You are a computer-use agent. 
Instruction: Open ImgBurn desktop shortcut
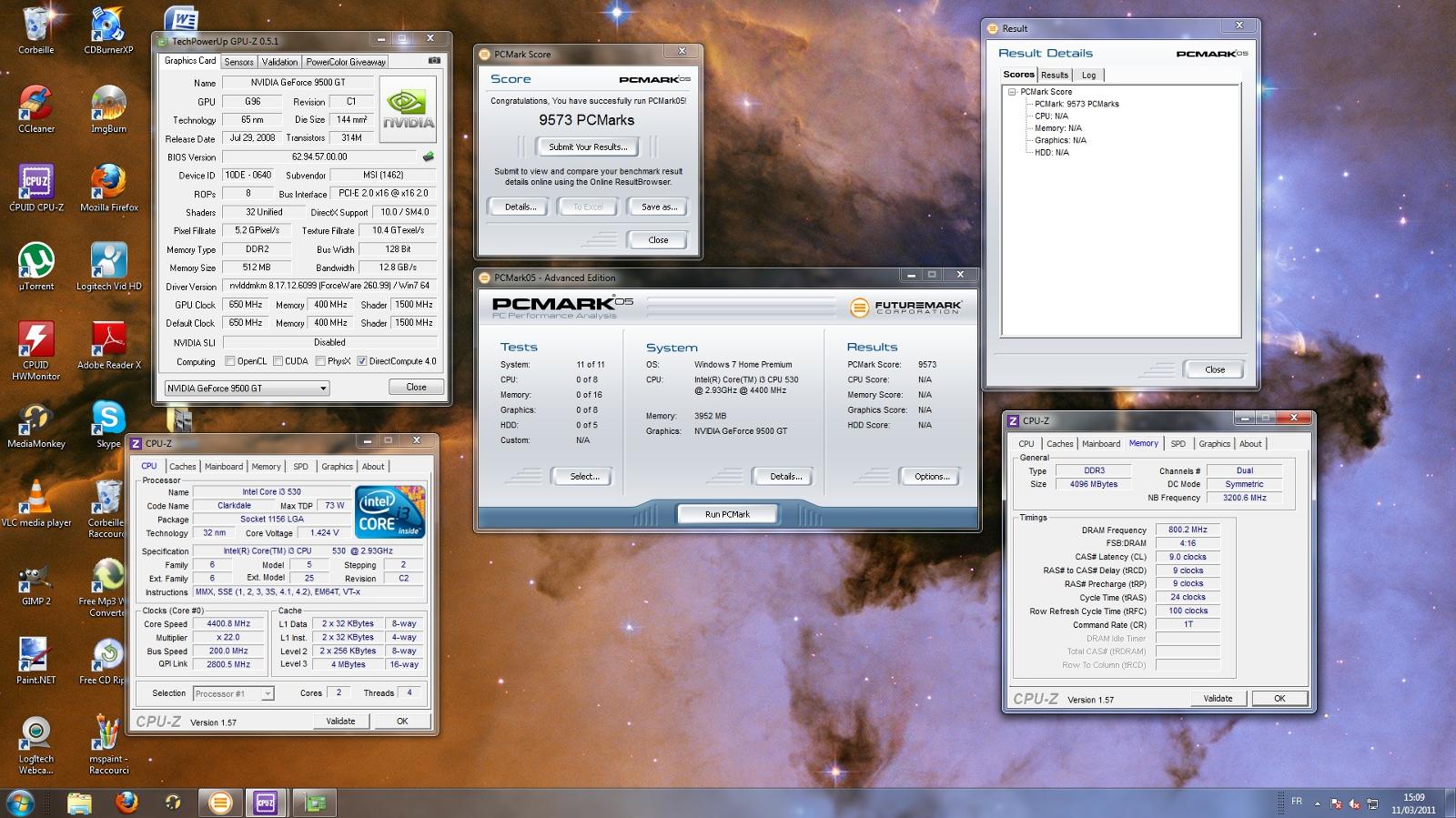(108, 109)
